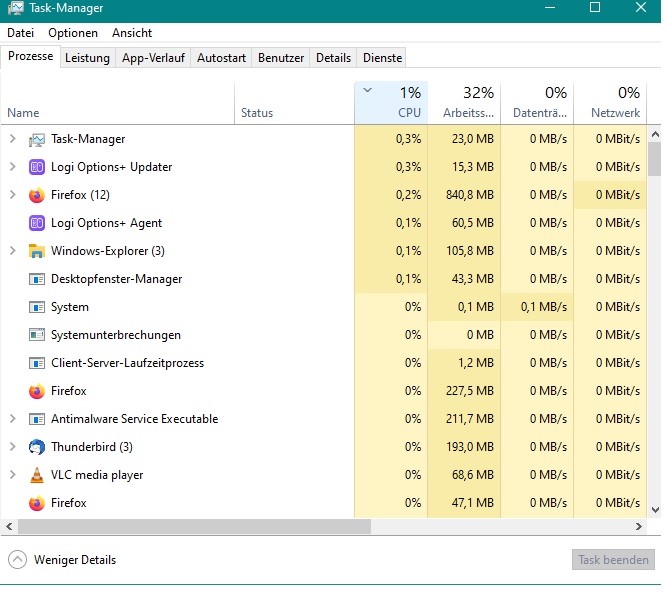Click the vertical scrollbar up arrow
667x597 pixels.
(655, 135)
